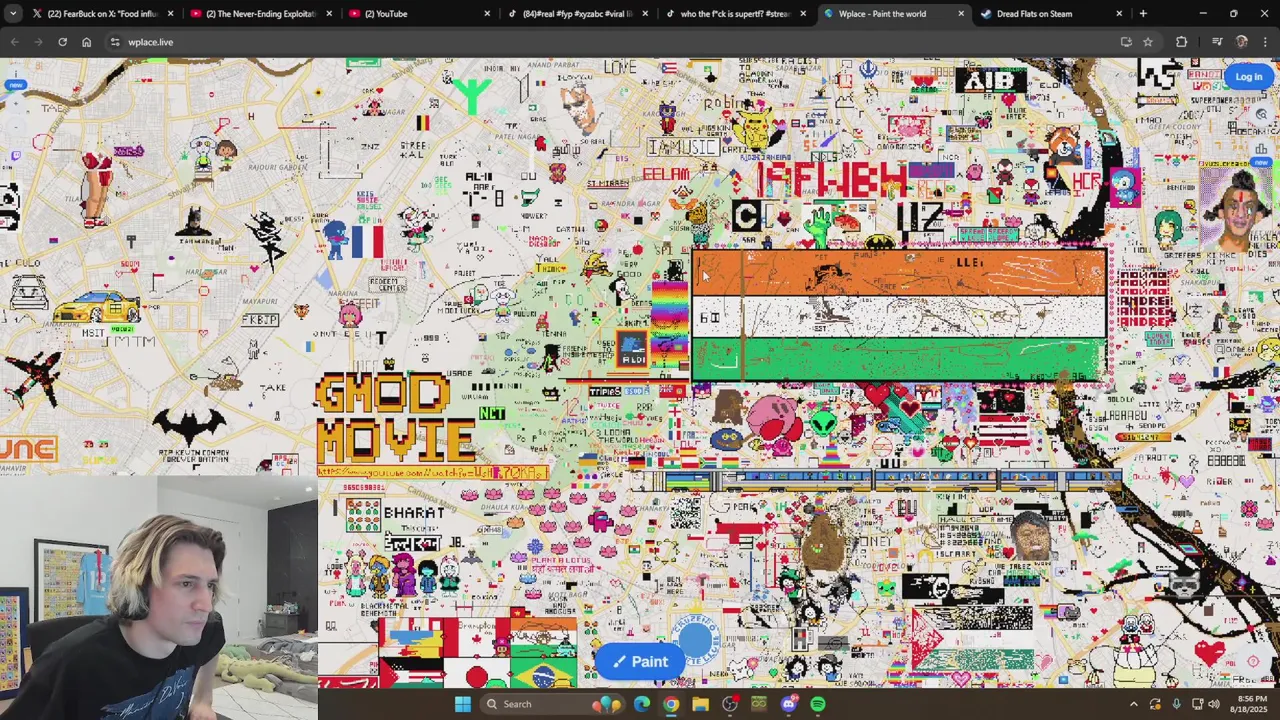Open File Explorer from the taskbar
The width and height of the screenshot is (1280, 720).
pyautogui.click(x=700, y=704)
